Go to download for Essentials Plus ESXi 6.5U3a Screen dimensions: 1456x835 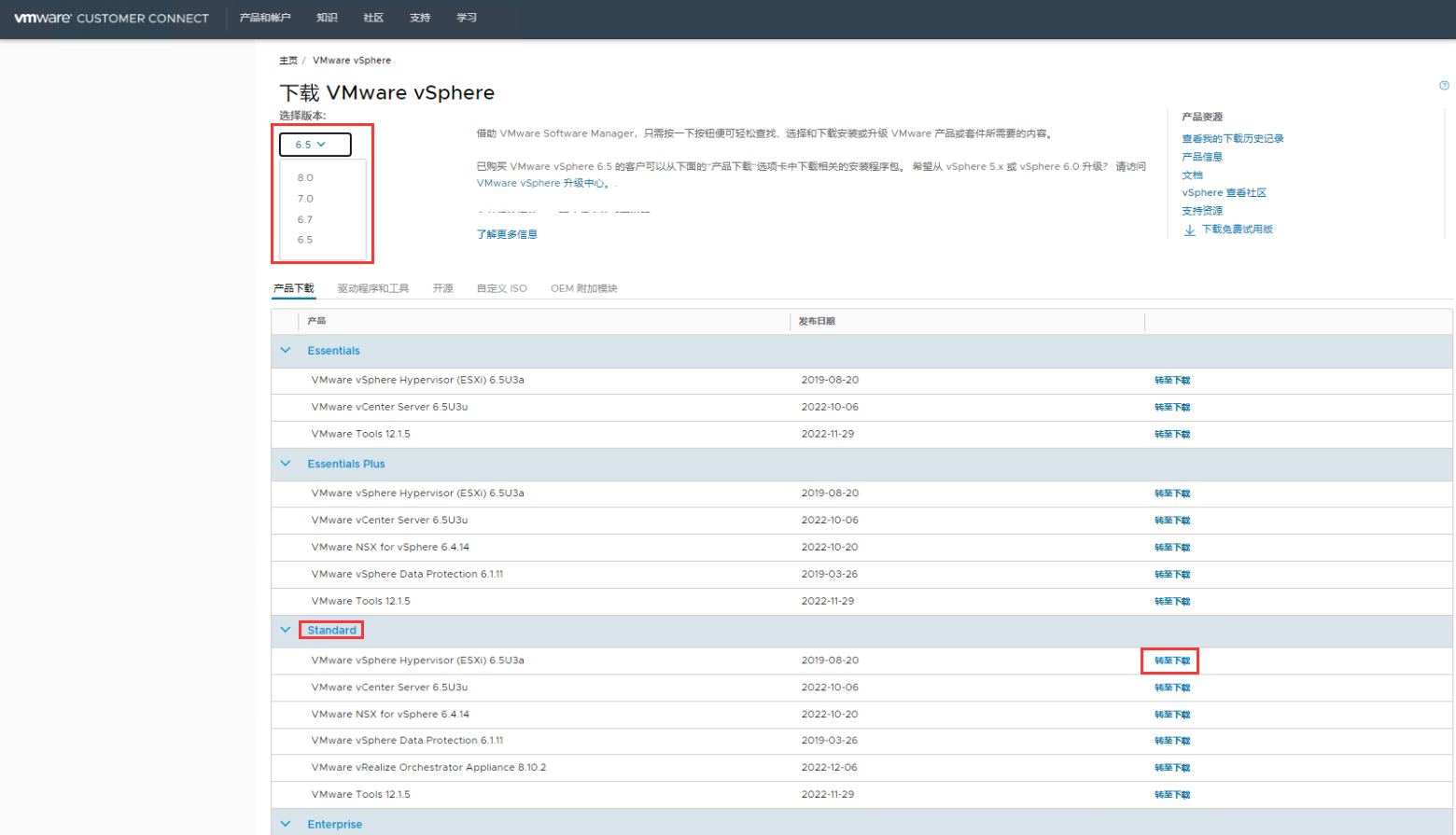[1172, 494]
